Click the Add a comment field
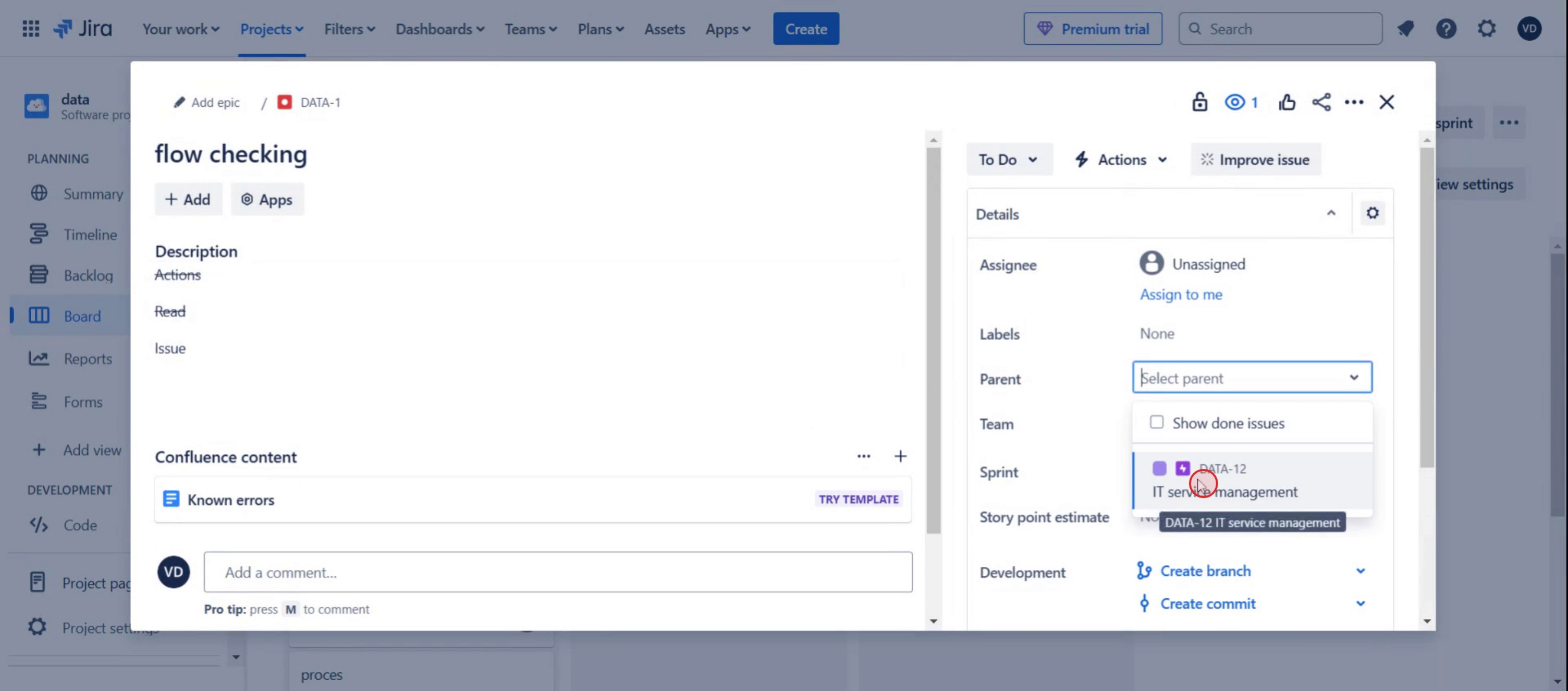The height and width of the screenshot is (691, 1568). click(x=558, y=572)
